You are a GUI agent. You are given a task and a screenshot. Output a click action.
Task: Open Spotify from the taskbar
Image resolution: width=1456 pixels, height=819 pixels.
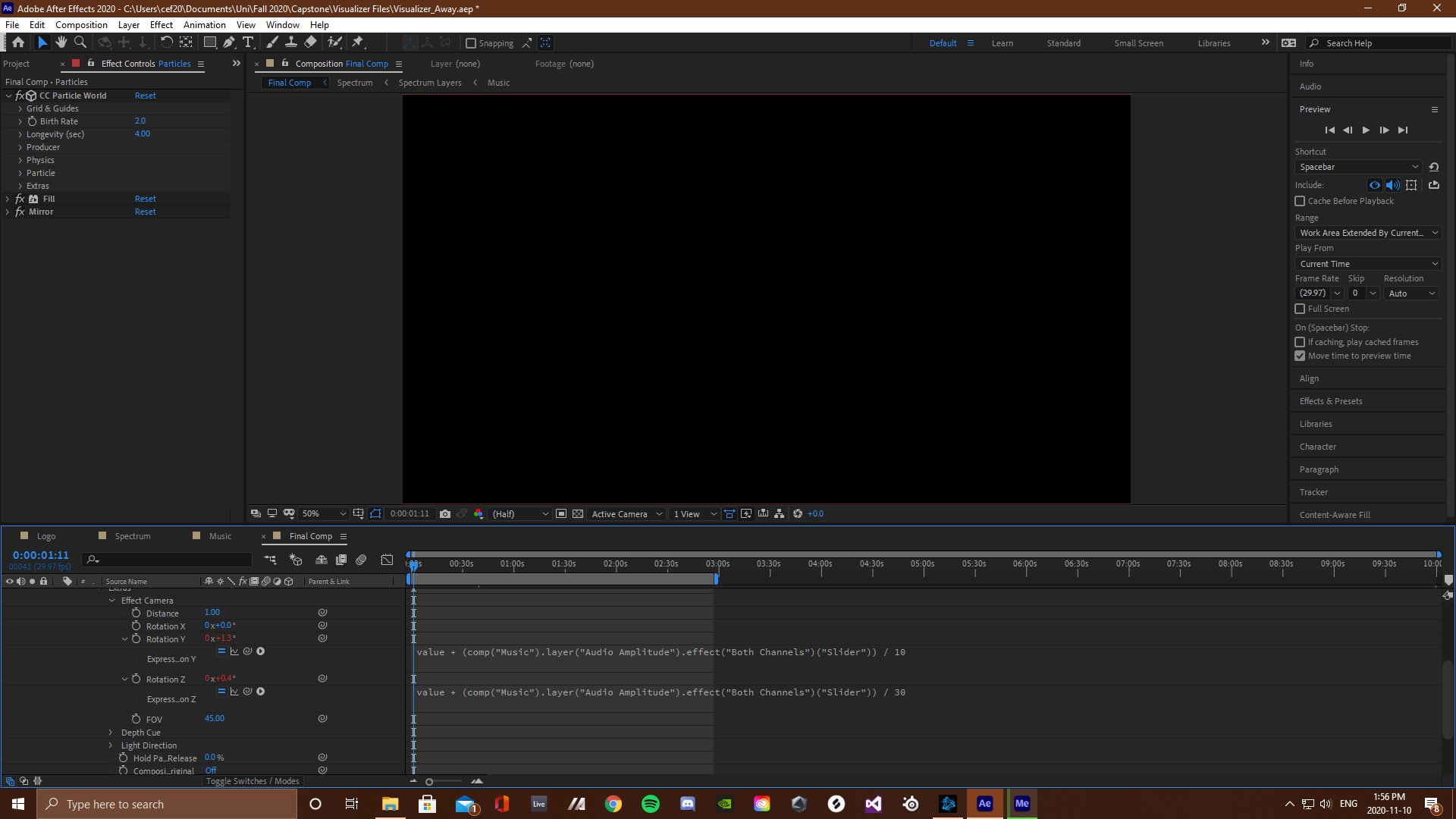(x=651, y=804)
